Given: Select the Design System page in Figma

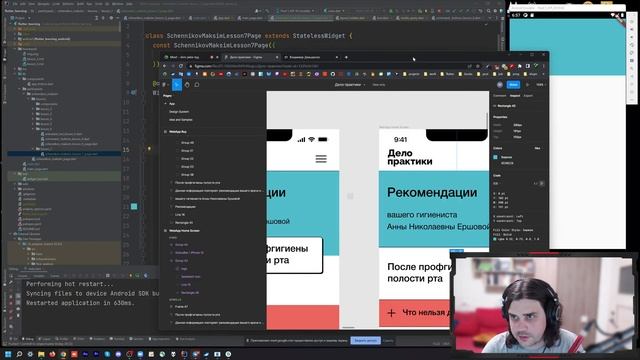Looking at the screenshot, I should [x=179, y=111].
